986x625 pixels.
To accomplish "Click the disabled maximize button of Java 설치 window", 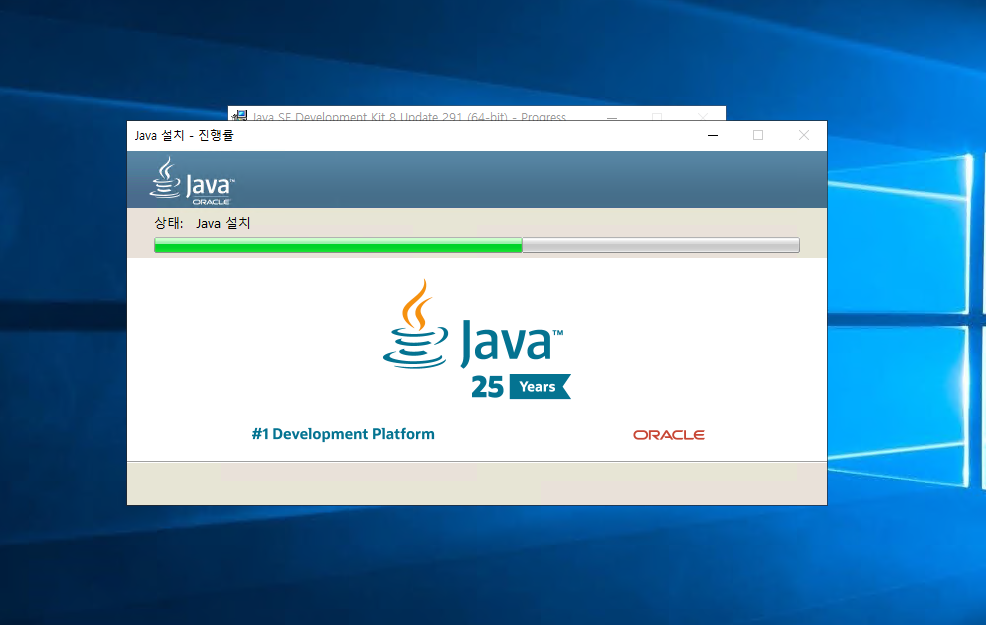I will pyautogui.click(x=758, y=135).
